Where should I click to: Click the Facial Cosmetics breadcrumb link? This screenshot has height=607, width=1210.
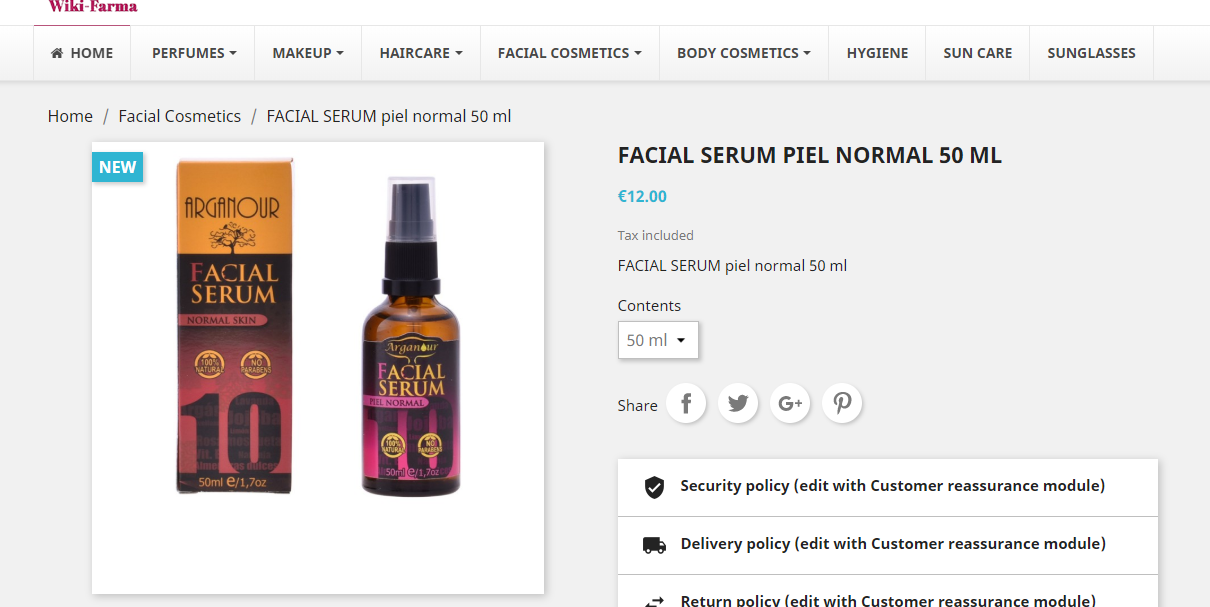pyautogui.click(x=180, y=116)
